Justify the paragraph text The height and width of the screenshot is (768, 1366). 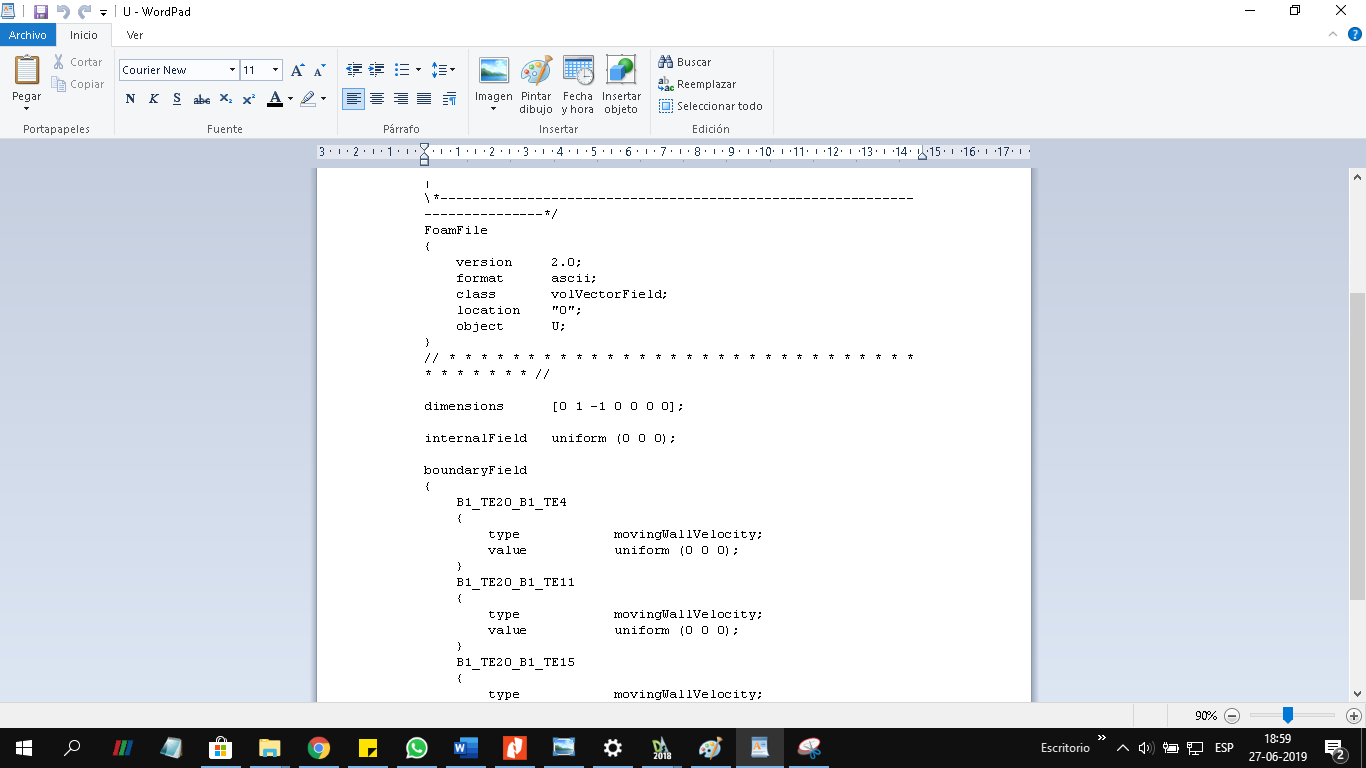click(x=424, y=99)
